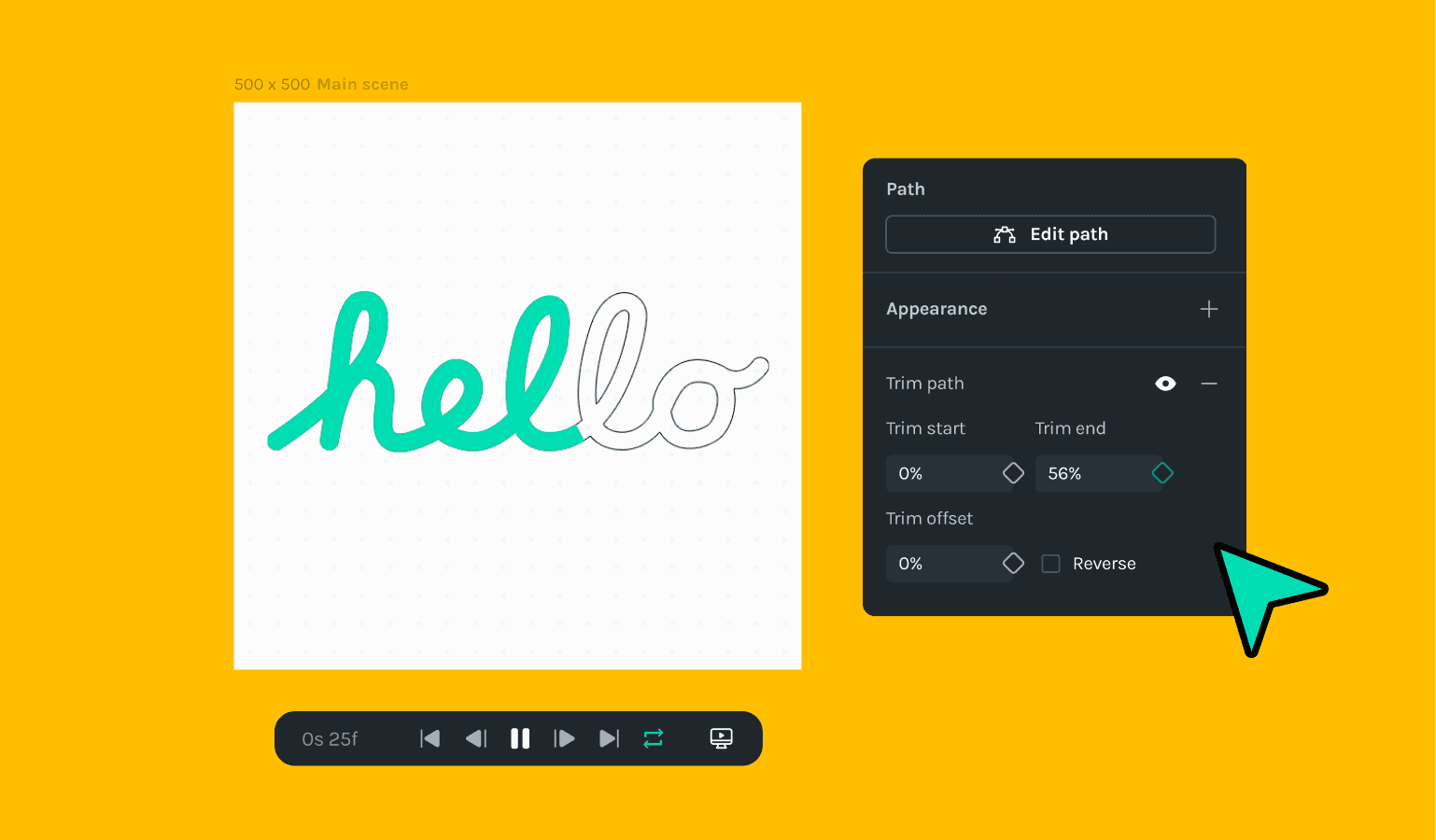
Task: Click the 0s 25f time display
Action: [330, 738]
